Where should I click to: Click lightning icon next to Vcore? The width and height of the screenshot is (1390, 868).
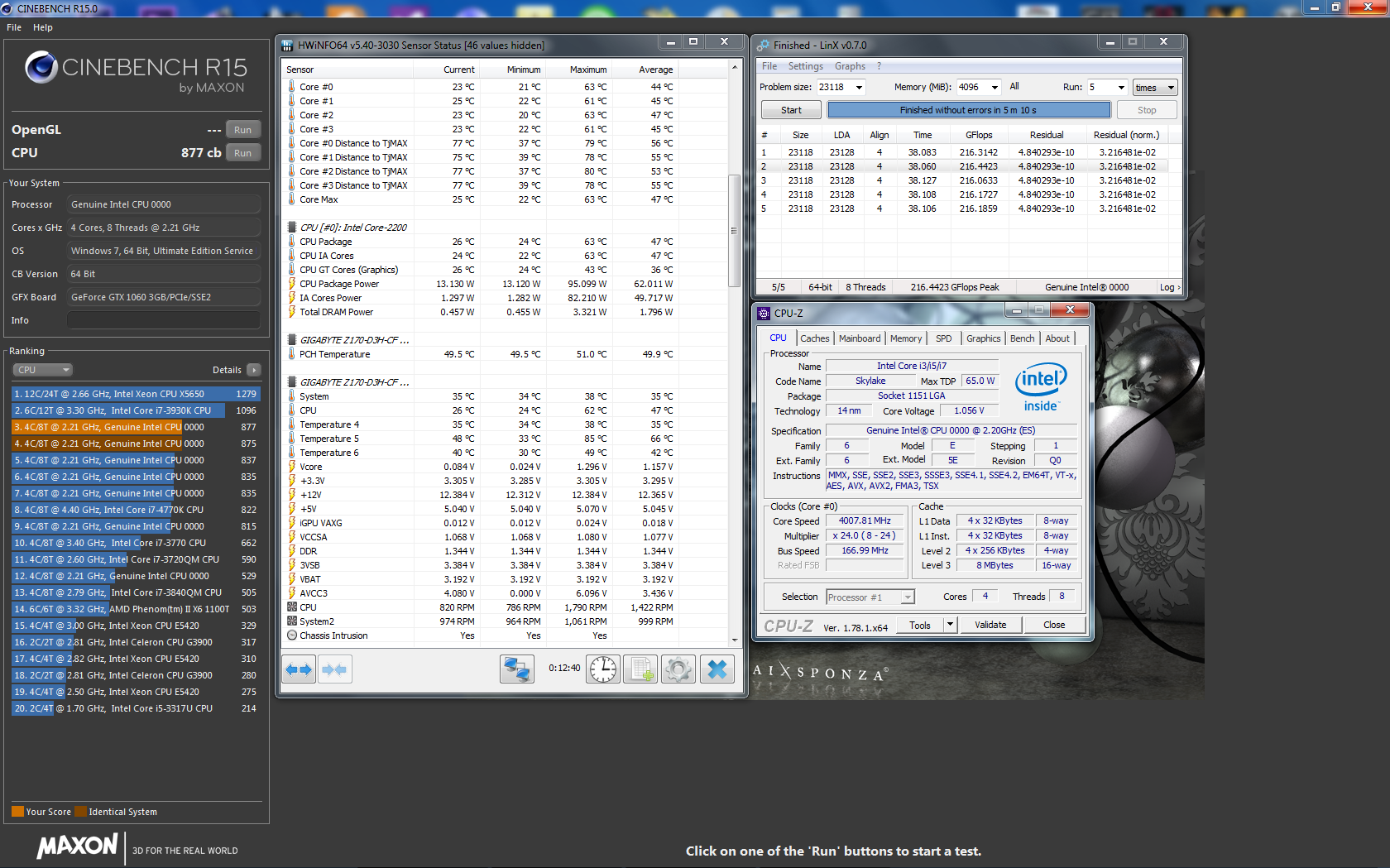pos(292,467)
